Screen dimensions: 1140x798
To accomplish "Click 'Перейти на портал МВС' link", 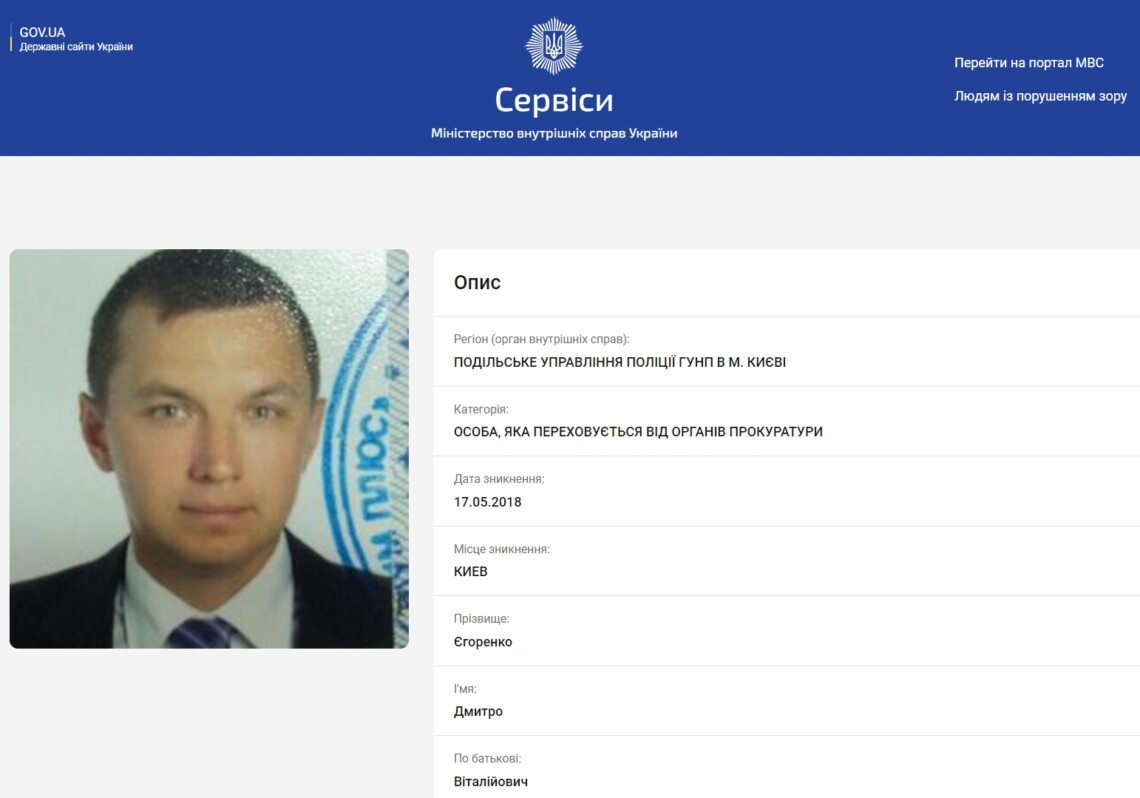I will click(x=1029, y=63).
